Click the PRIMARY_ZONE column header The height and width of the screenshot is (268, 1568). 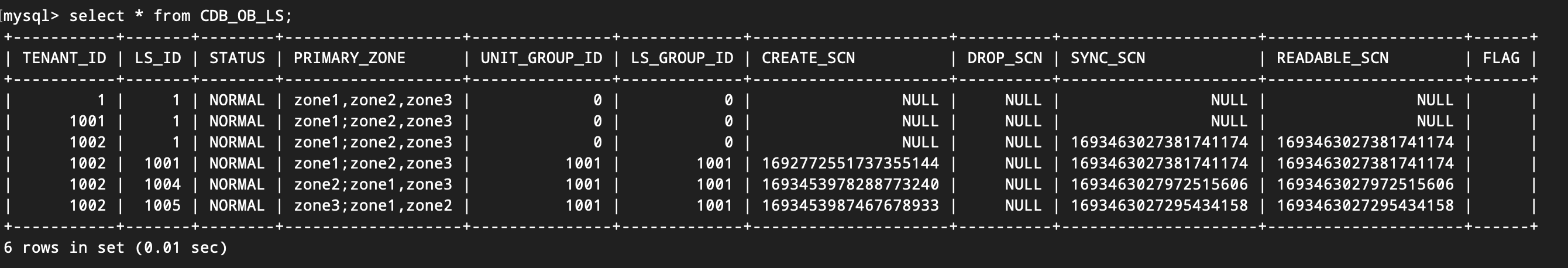[x=349, y=59]
